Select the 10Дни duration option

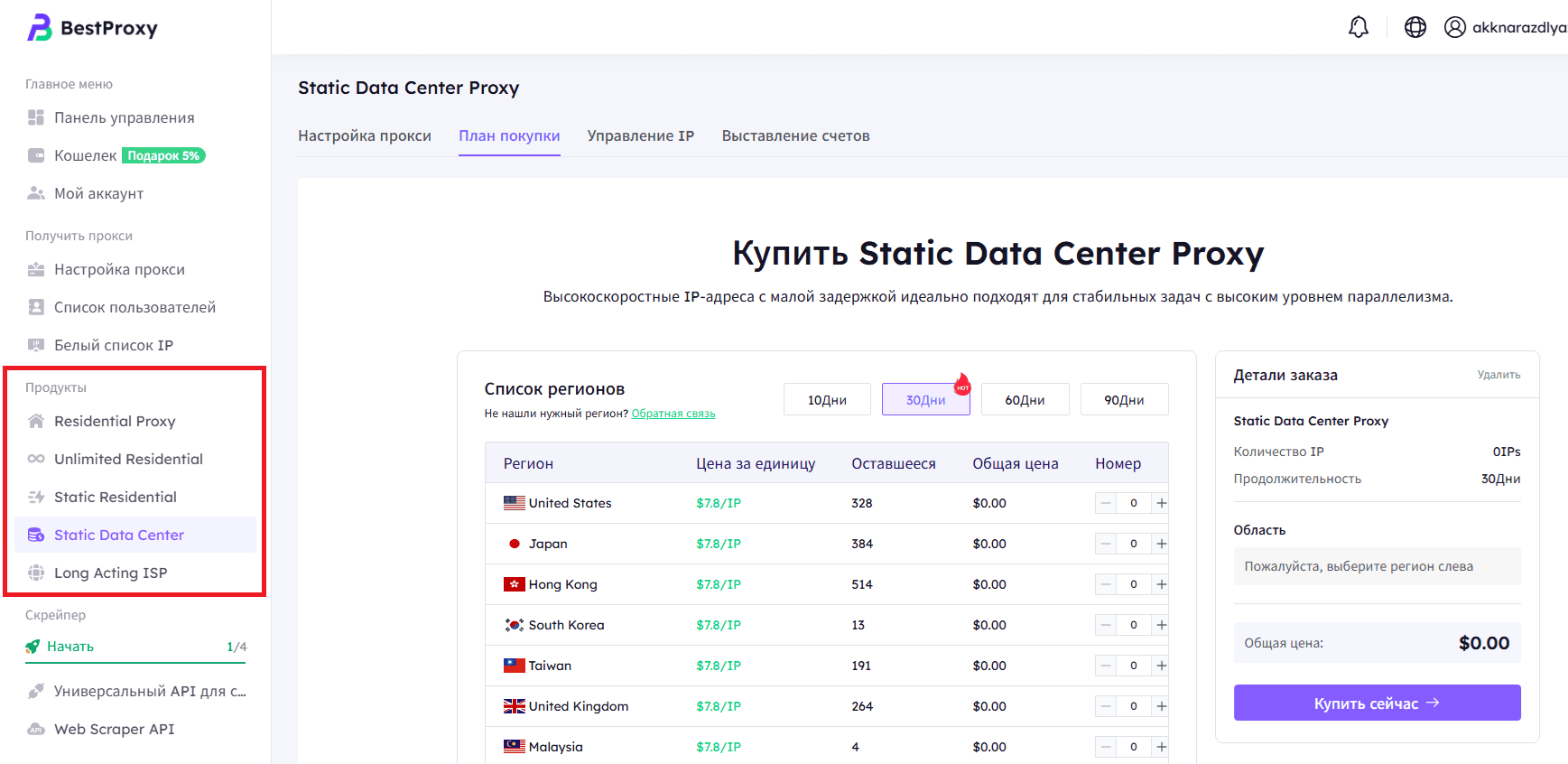coord(827,399)
